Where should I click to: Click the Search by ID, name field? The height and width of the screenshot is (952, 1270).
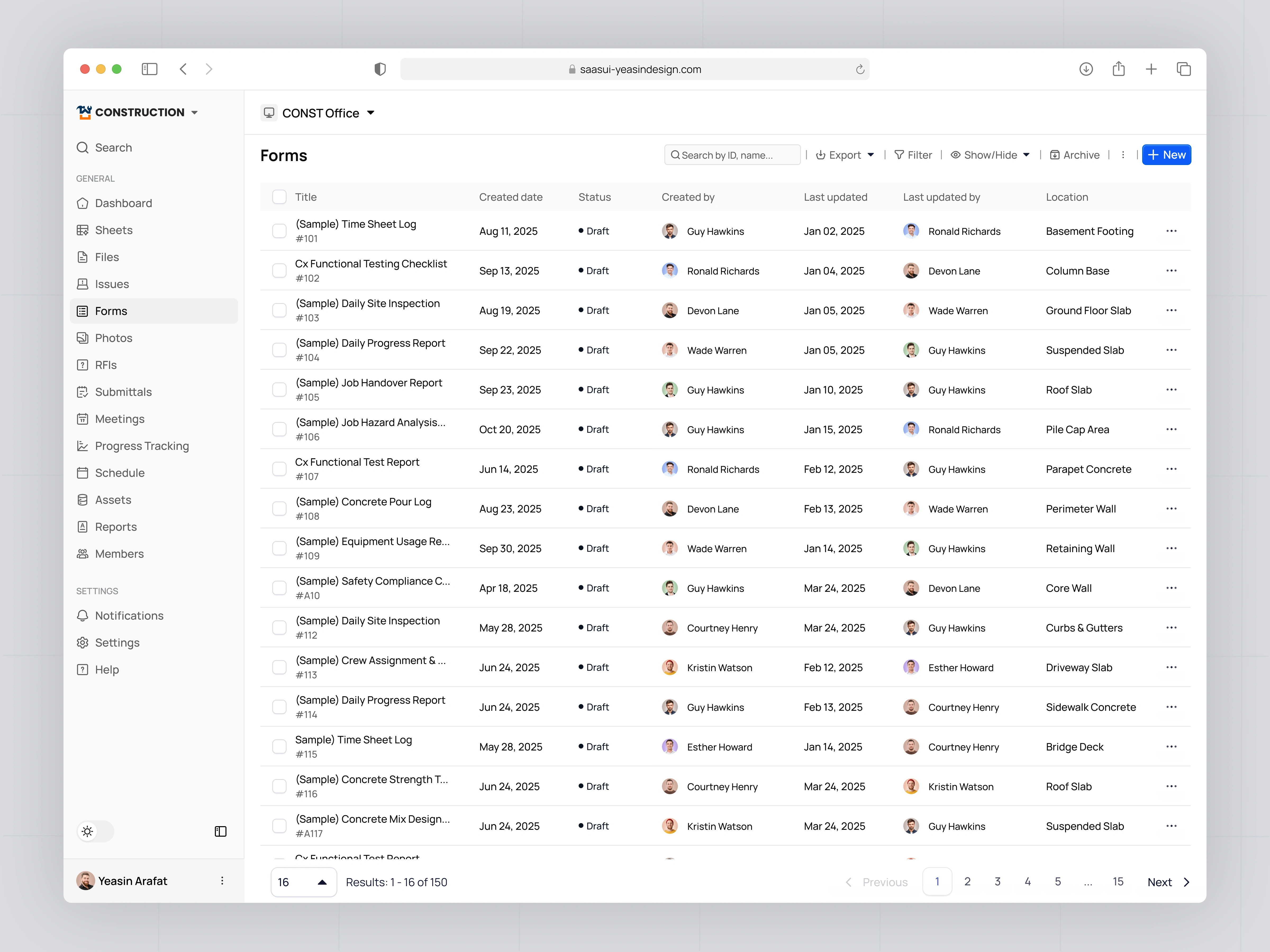(x=732, y=155)
